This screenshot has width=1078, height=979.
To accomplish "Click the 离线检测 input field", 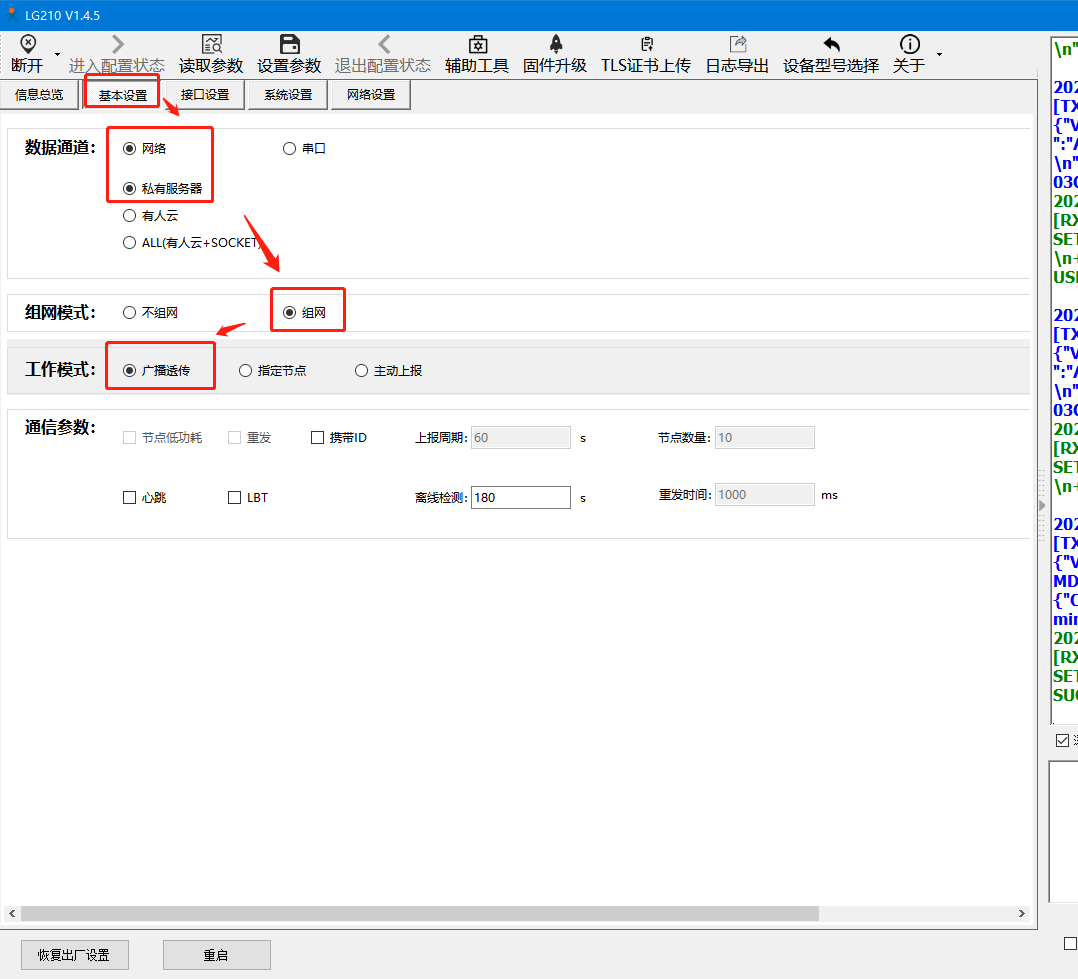I will click(x=520, y=497).
